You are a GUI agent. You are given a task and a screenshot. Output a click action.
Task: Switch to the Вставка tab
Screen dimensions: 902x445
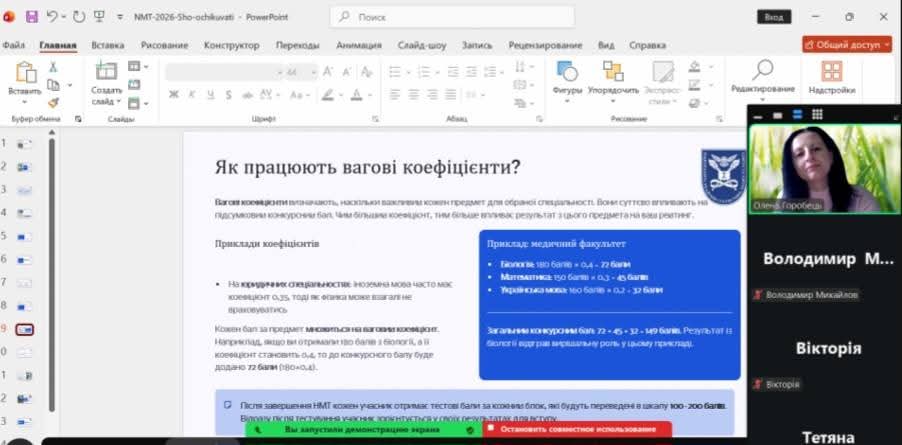[107, 45]
